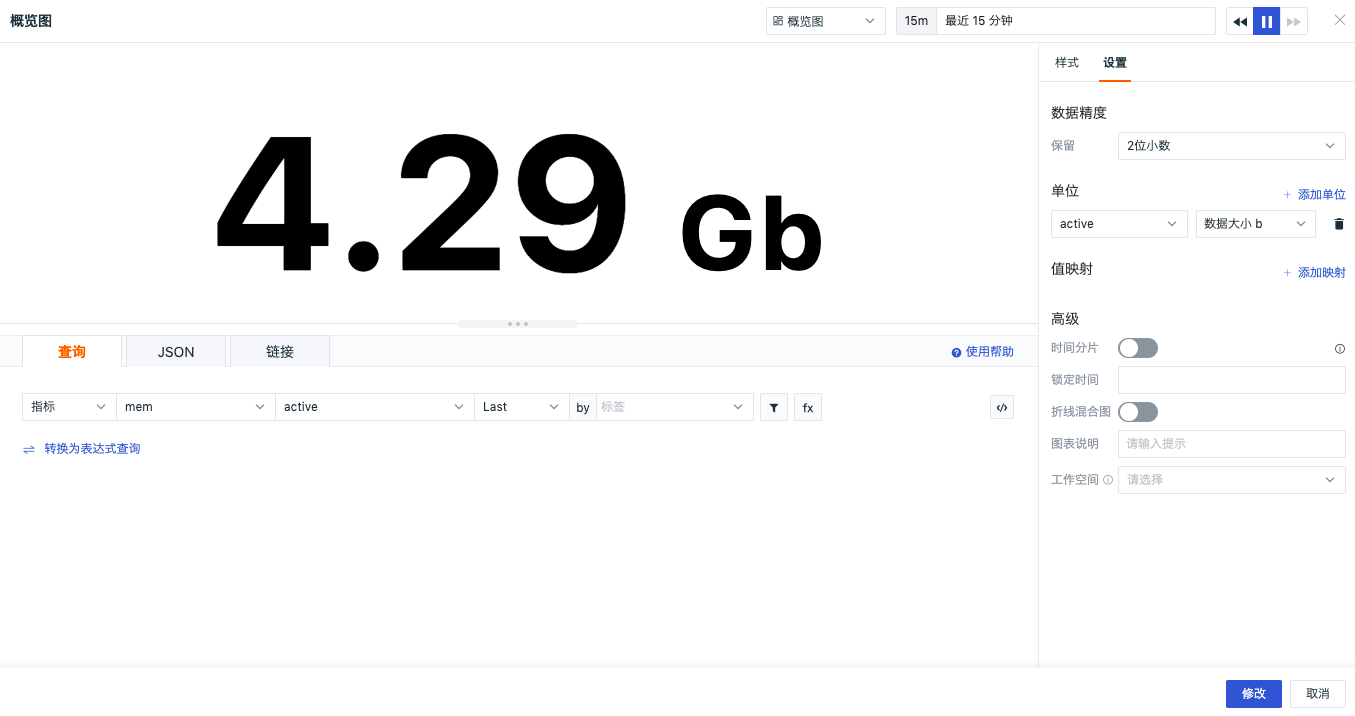Image resolution: width=1355 pixels, height=716 pixels.
Task: Click the rewind time range icon
Action: pos(1240,21)
